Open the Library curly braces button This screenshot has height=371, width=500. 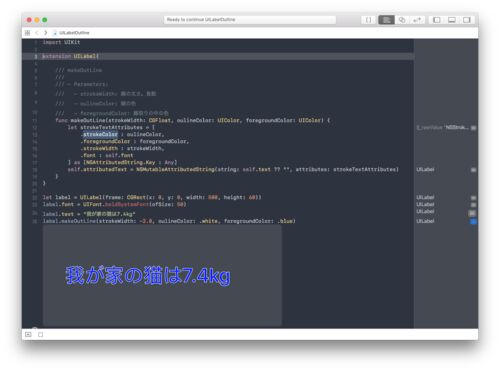point(368,20)
